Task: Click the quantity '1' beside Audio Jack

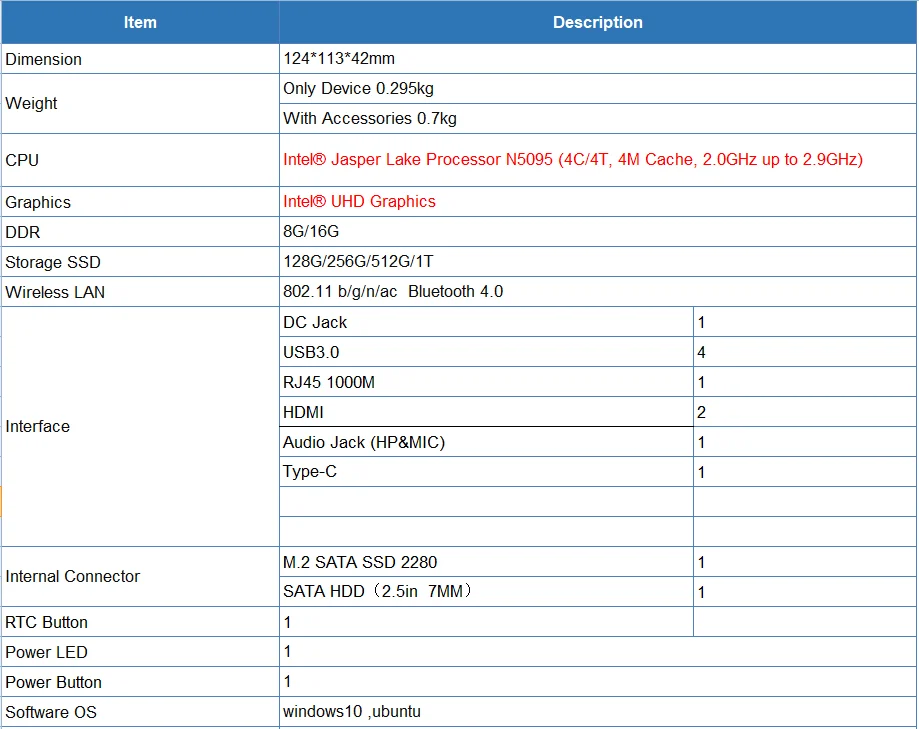Action: 701,442
